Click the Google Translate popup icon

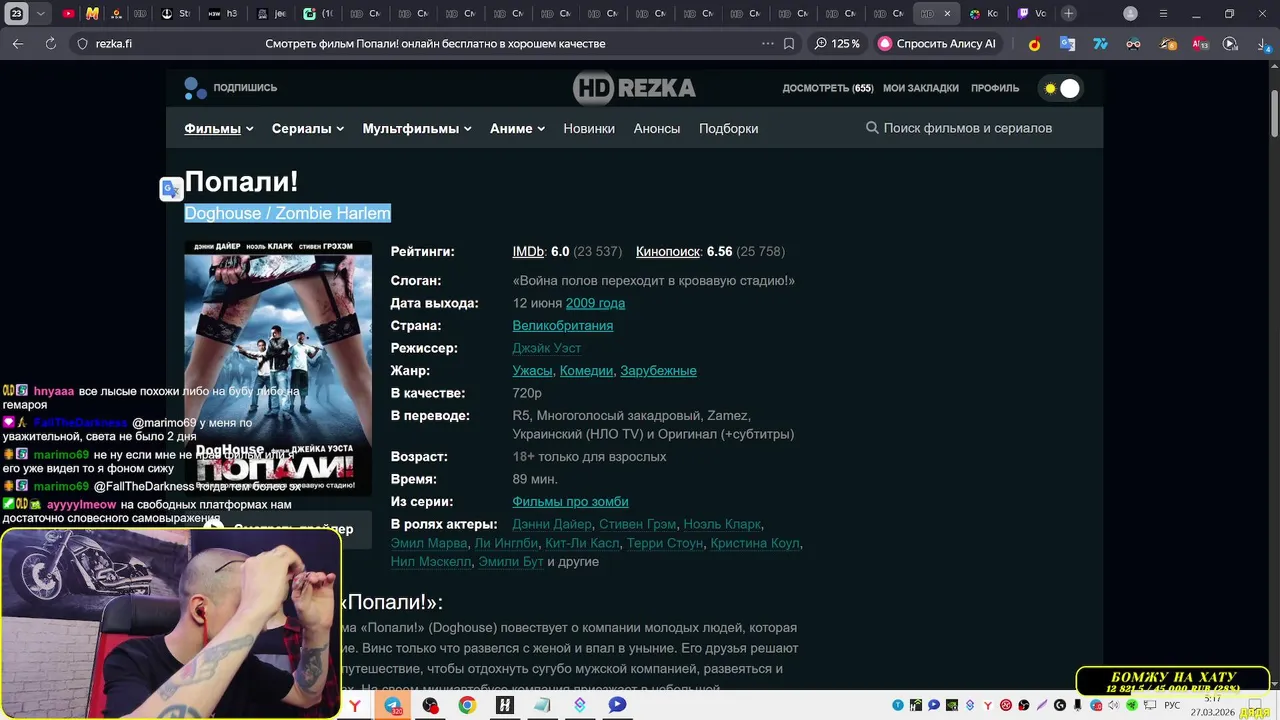pyautogui.click(x=171, y=189)
